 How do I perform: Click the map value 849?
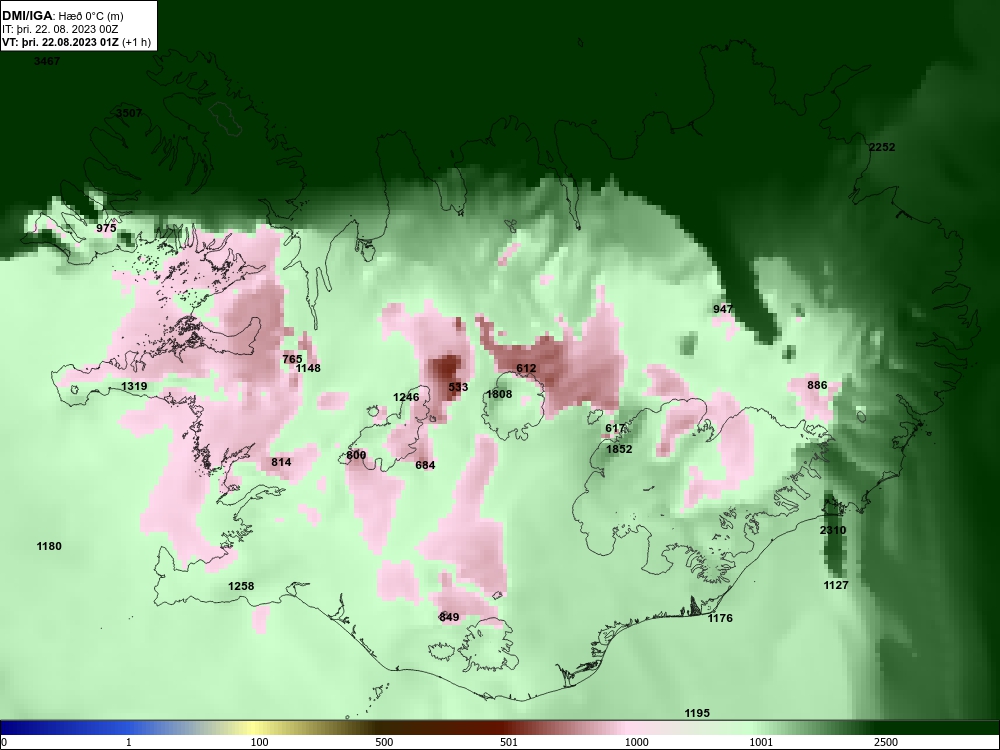click(449, 617)
